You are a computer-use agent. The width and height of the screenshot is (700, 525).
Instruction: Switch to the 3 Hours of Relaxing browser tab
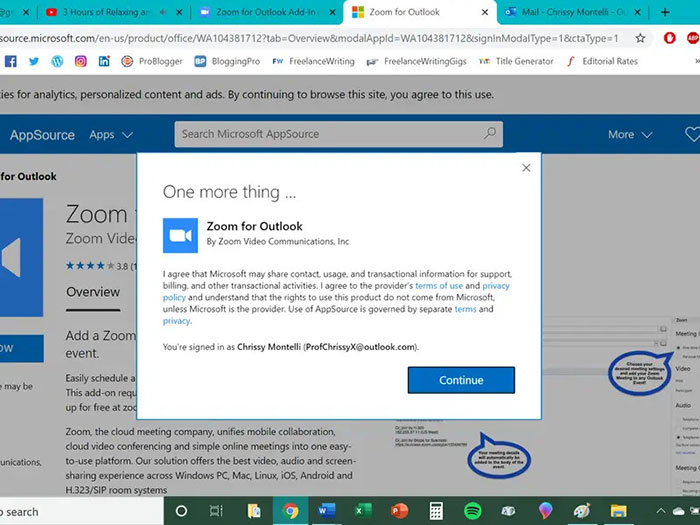click(105, 12)
